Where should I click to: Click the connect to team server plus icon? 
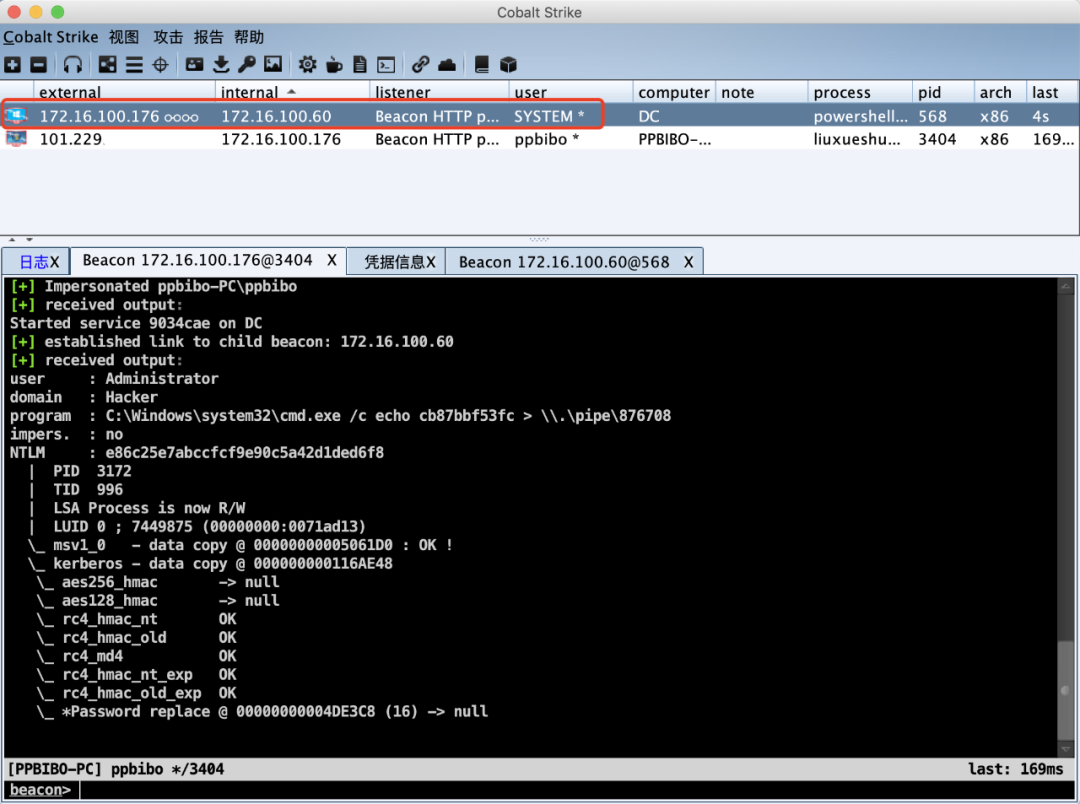click(12, 65)
